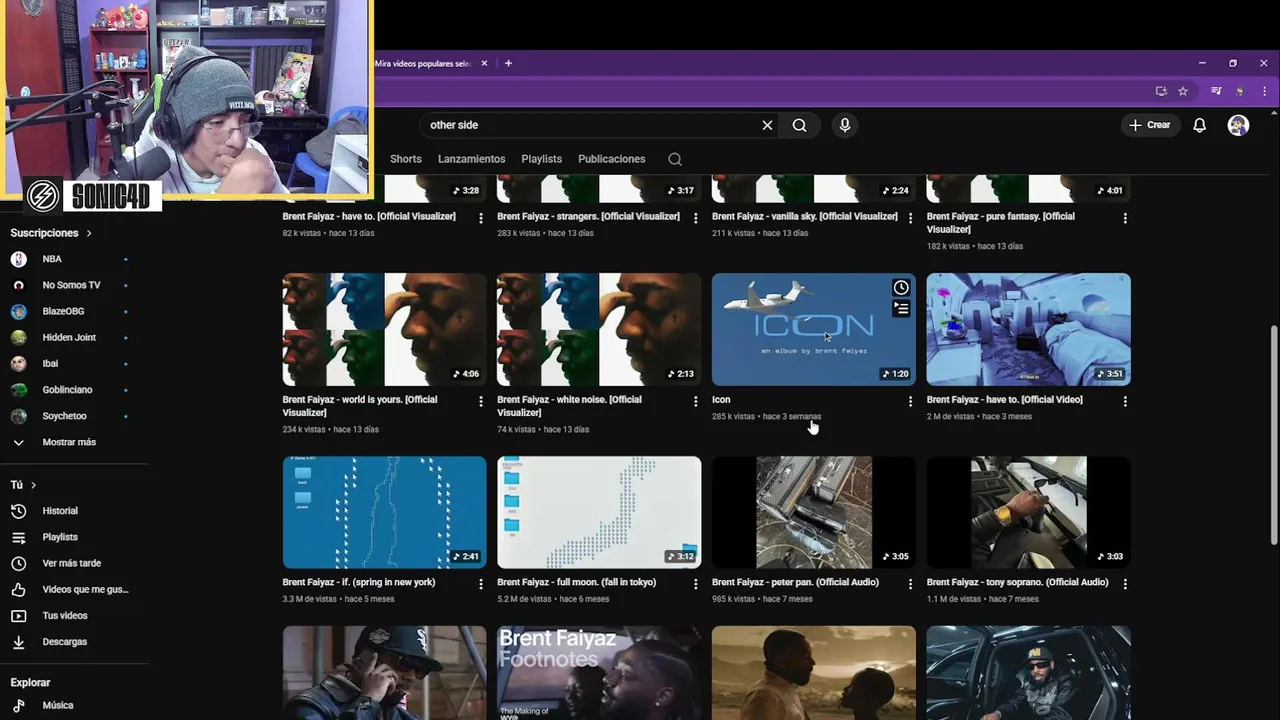Play 'if. (spring in new york)' thumbnail
The width and height of the screenshot is (1280, 720).
tap(384, 512)
